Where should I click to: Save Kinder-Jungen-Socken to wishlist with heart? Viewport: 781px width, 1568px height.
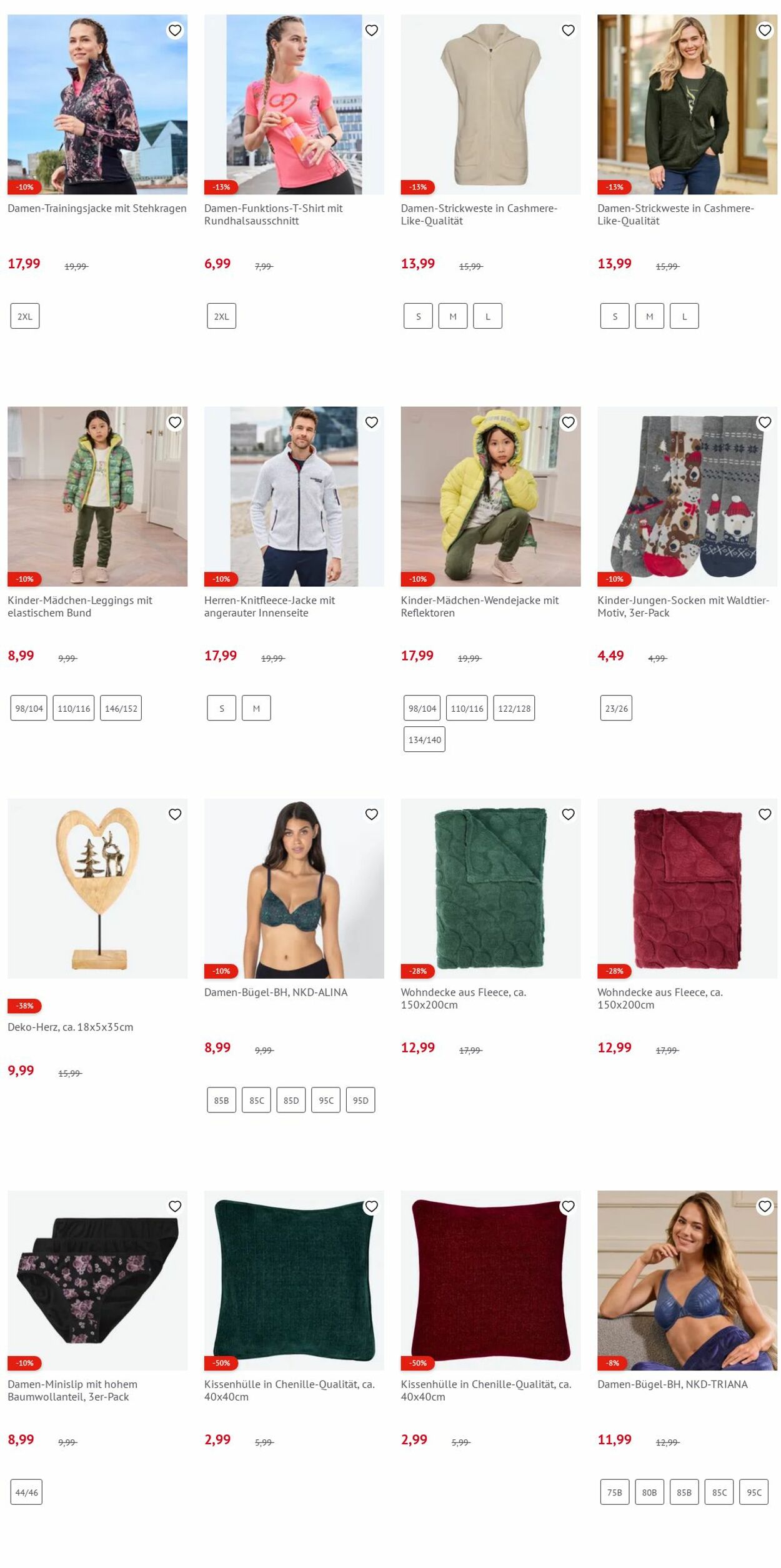pyautogui.click(x=765, y=422)
